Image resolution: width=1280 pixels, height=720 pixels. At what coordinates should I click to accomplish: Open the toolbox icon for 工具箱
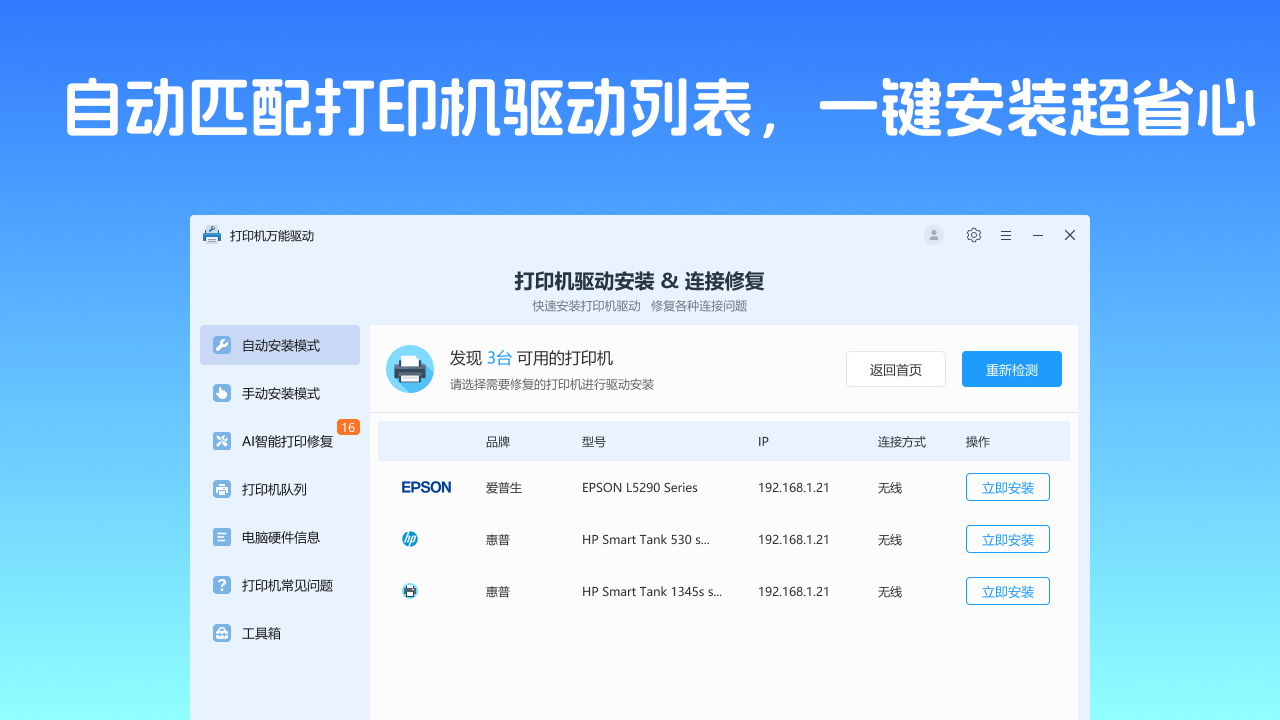[x=221, y=633]
